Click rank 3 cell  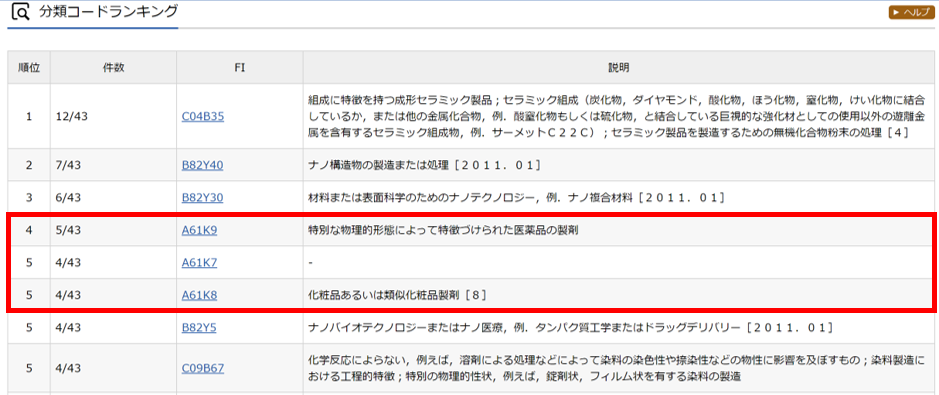pos(29,198)
